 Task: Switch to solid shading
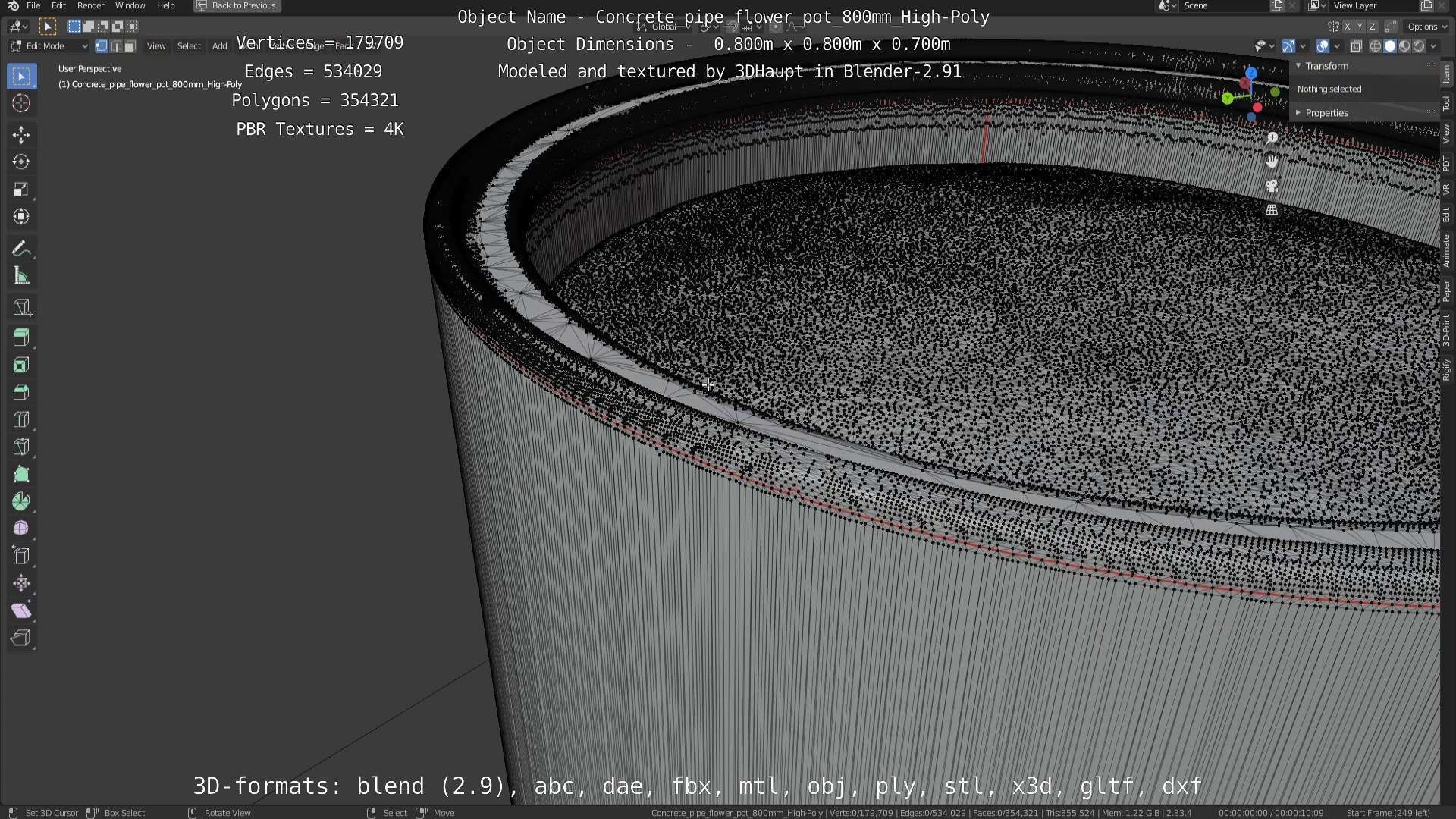(x=1390, y=46)
